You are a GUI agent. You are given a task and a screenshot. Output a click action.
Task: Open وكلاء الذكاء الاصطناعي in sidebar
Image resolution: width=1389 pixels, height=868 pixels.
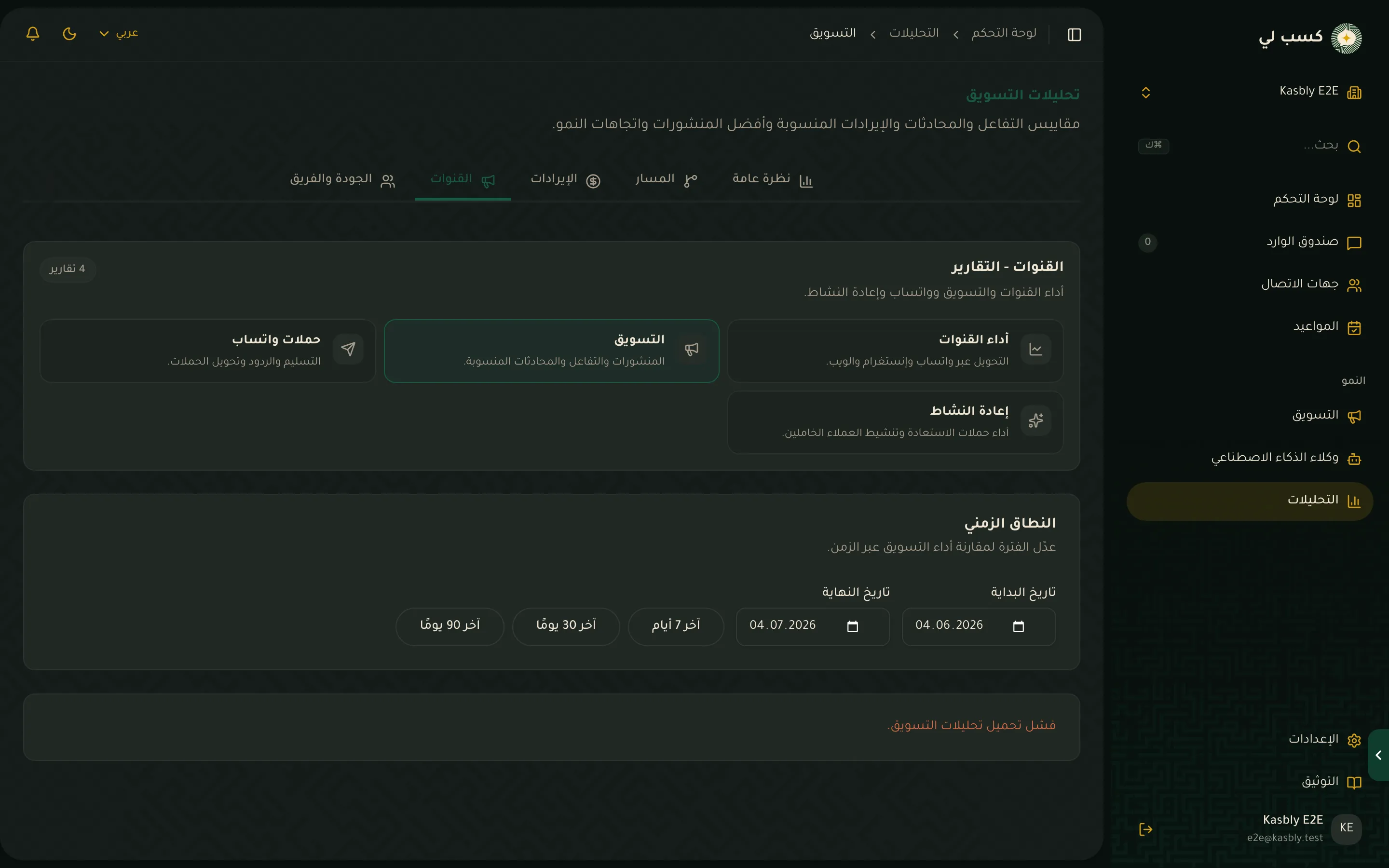pos(1250,458)
